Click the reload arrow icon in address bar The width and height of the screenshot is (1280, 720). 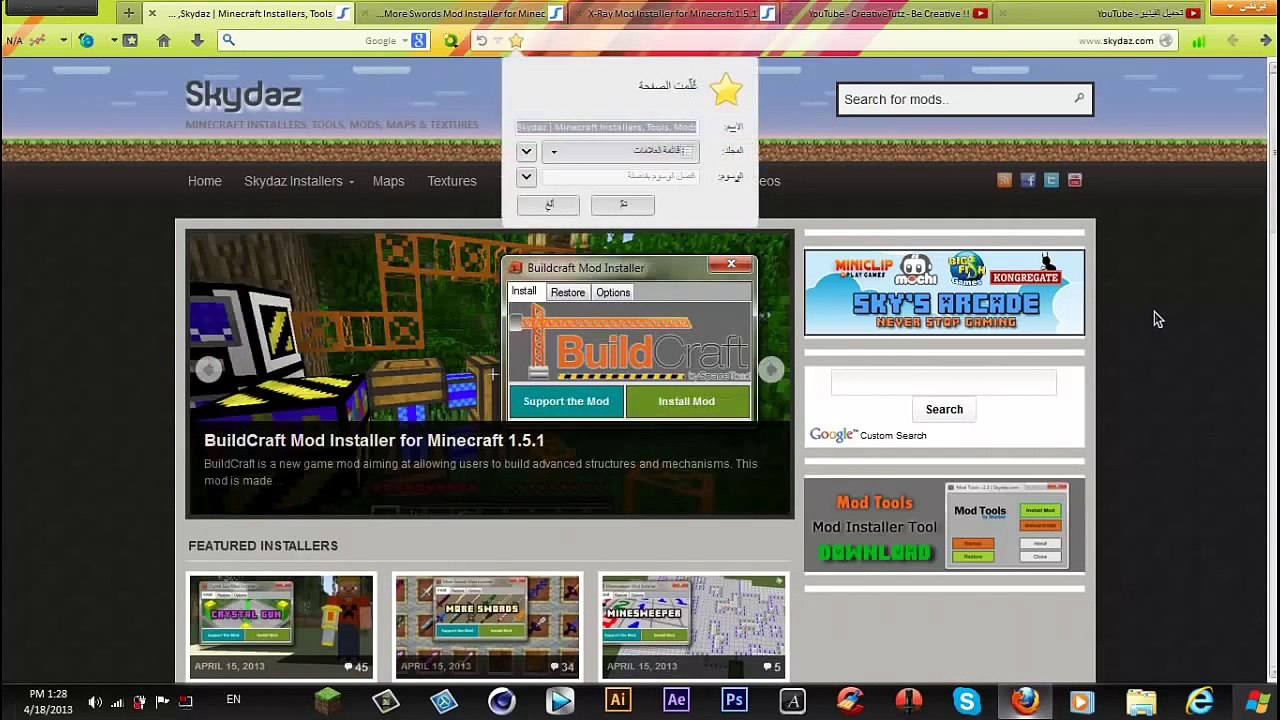481,41
